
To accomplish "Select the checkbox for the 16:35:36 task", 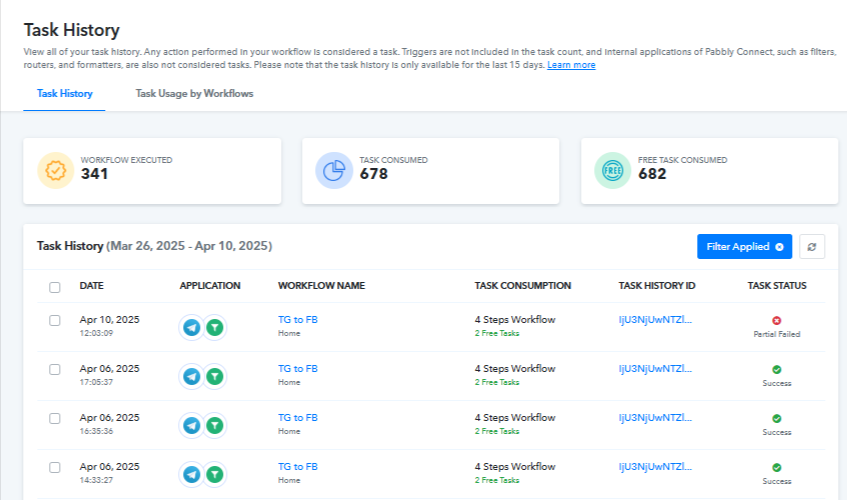I will click(x=55, y=418).
